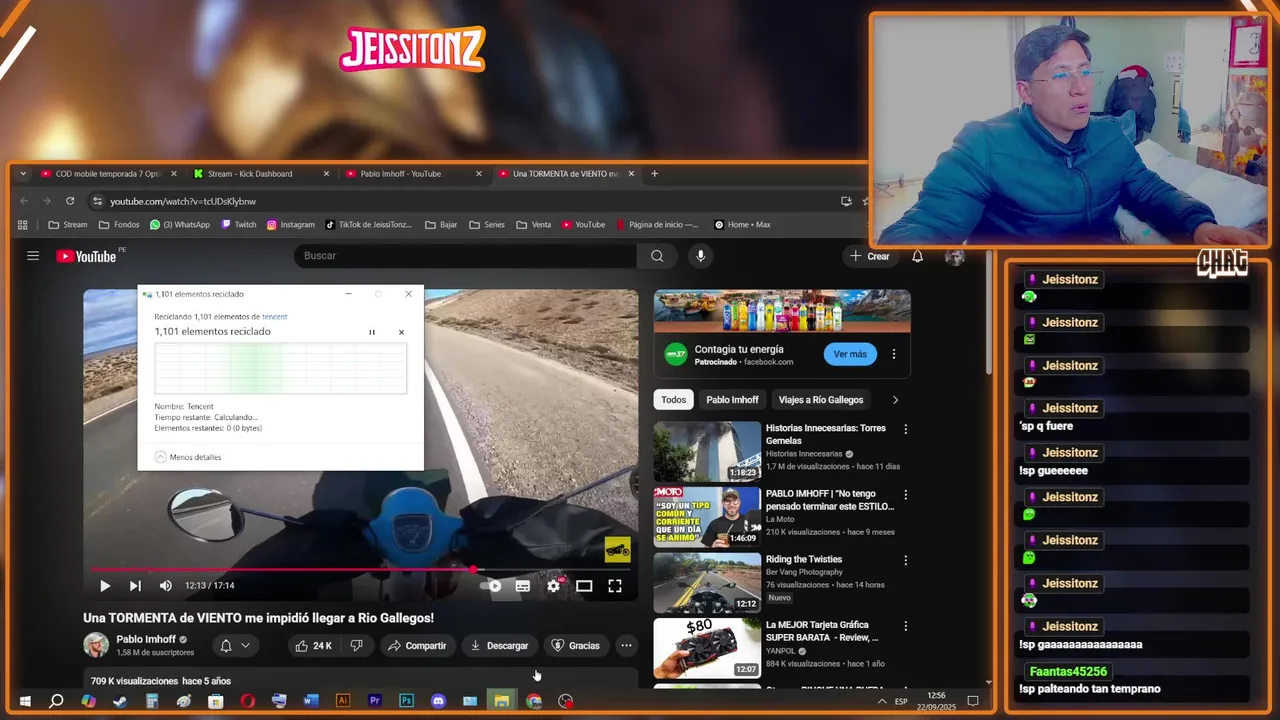Play the YouTube video

(x=104, y=586)
